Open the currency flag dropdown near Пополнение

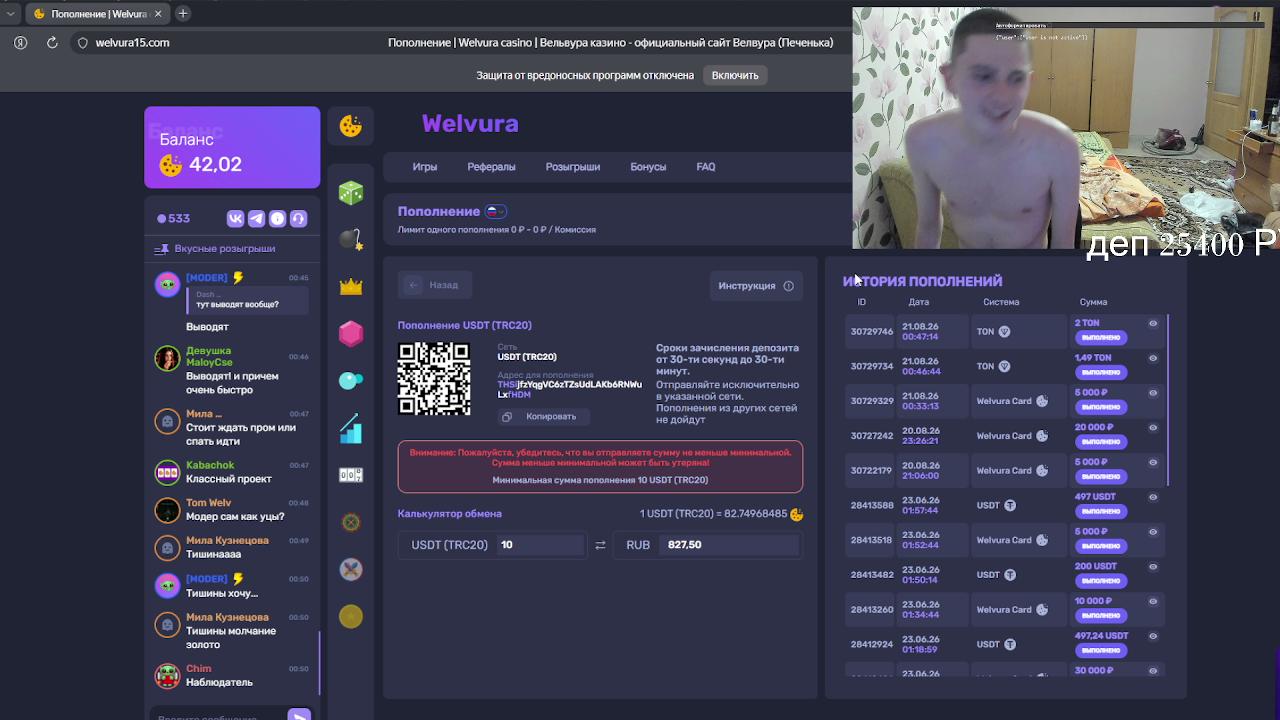coord(496,211)
